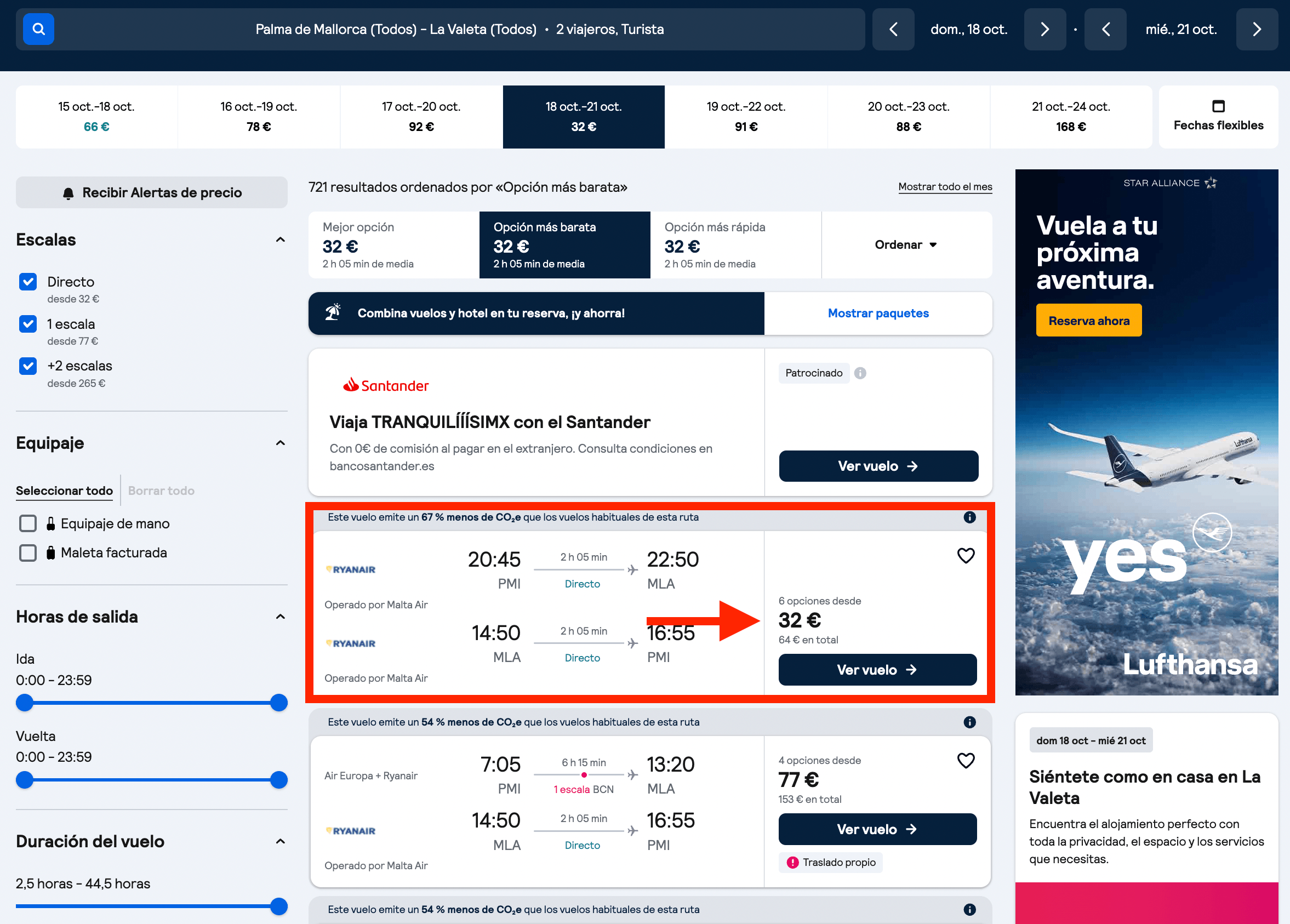Click Ver vuelo on Santander sponsored card
This screenshot has height=924, width=1290.
878,466
